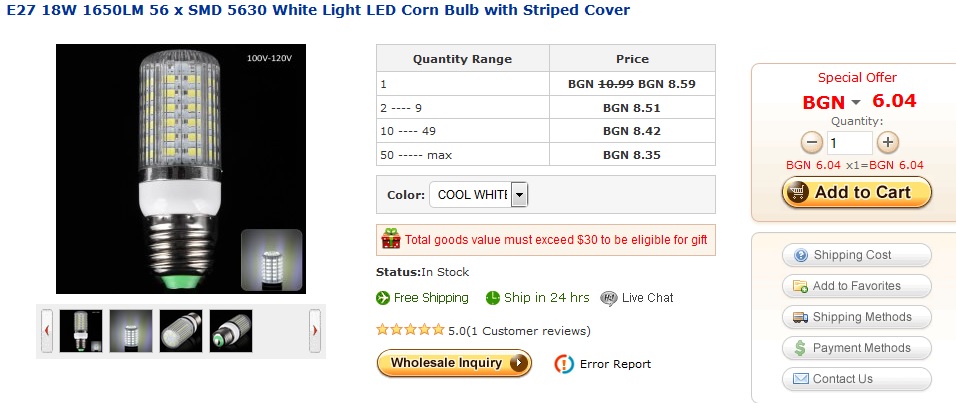Select the glowing bulb thumbnail image

(131, 331)
